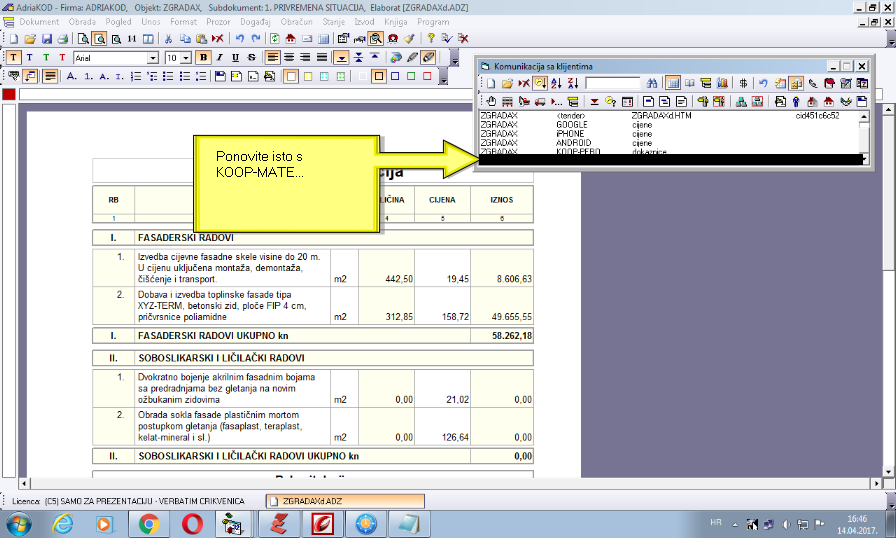Click the red truck icon in communication window
Screen dimensions: 896x538
point(540,102)
